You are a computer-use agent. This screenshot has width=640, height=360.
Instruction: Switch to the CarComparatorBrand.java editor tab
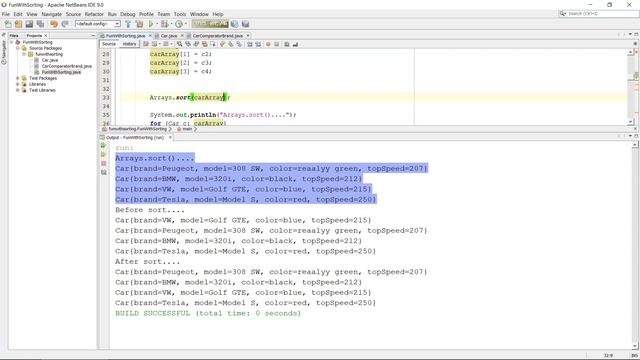(x=217, y=36)
